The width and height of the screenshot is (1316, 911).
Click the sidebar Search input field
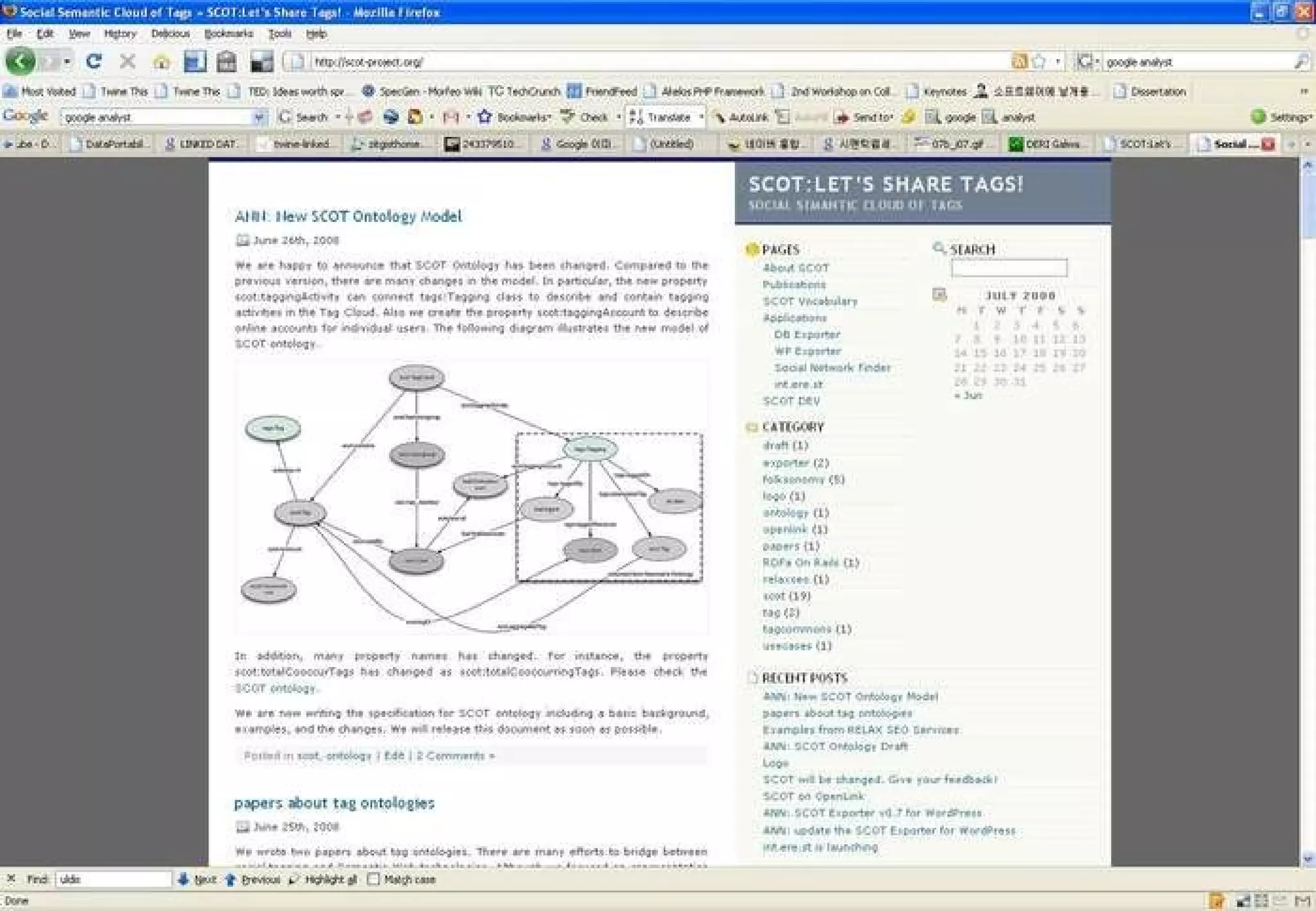[1008, 268]
